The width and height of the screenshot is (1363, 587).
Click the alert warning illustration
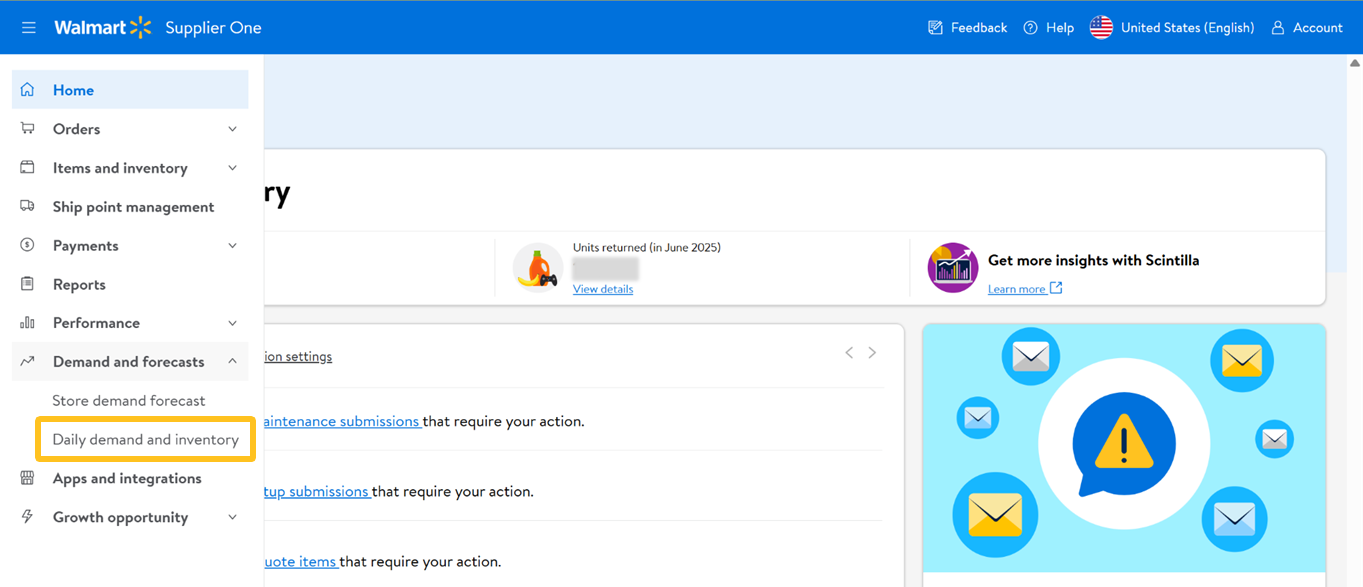tap(1124, 445)
